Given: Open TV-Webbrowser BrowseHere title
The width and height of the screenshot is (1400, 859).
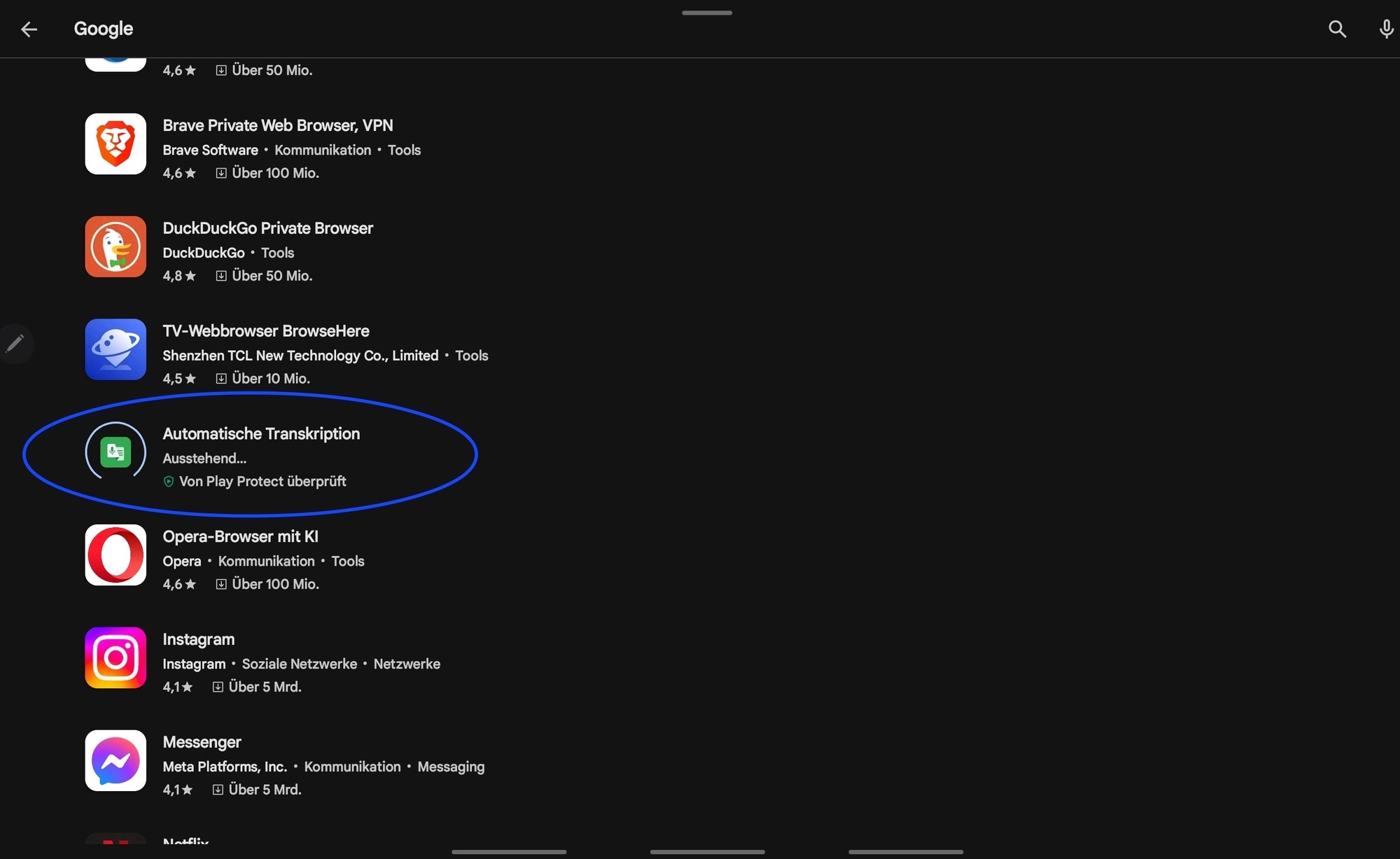Looking at the screenshot, I should 265,331.
